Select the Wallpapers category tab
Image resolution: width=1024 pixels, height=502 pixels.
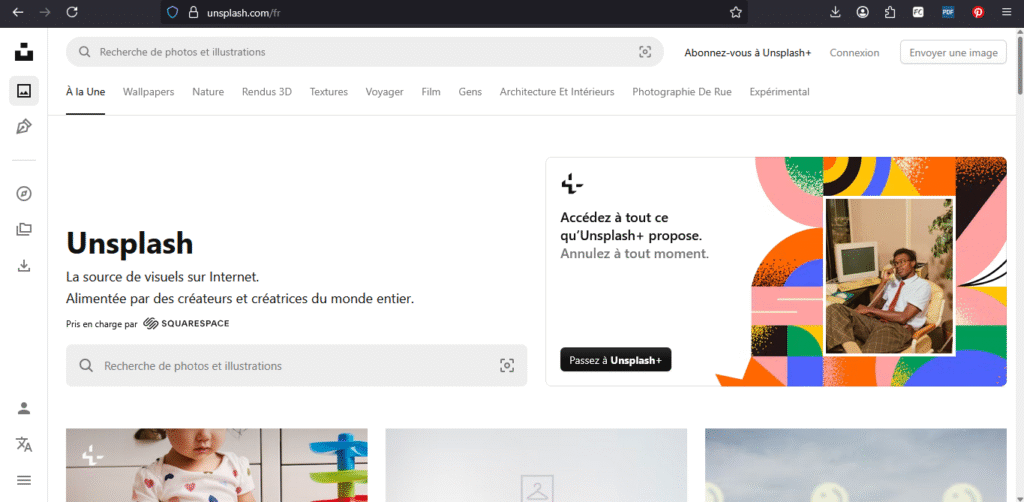(x=148, y=92)
